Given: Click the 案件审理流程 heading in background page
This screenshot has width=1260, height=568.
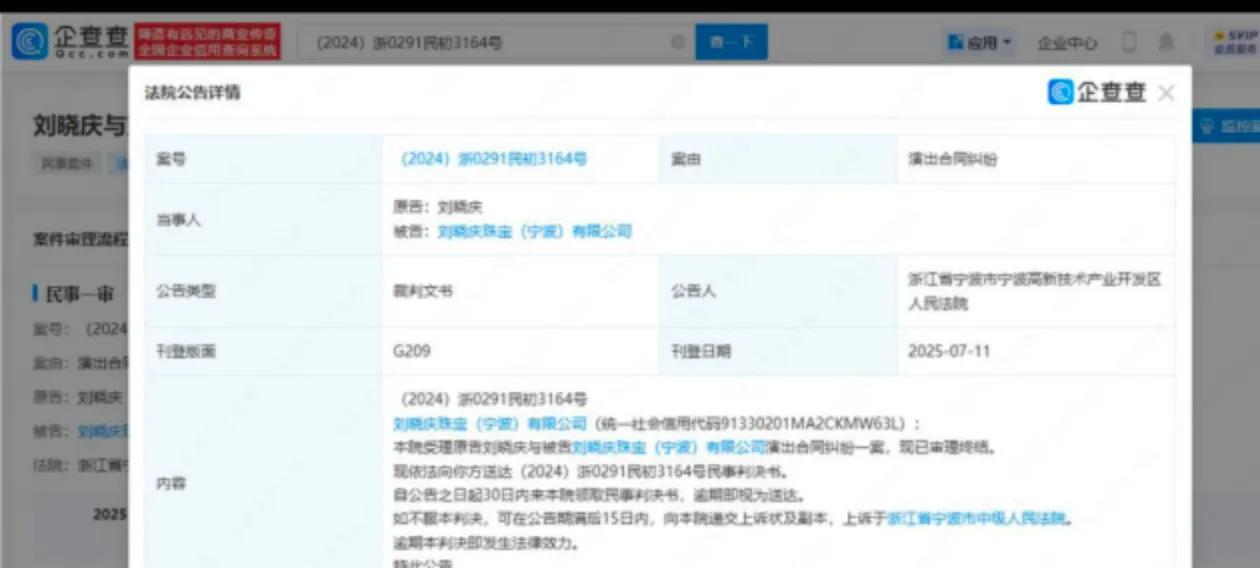Looking at the screenshot, I should click(80, 240).
